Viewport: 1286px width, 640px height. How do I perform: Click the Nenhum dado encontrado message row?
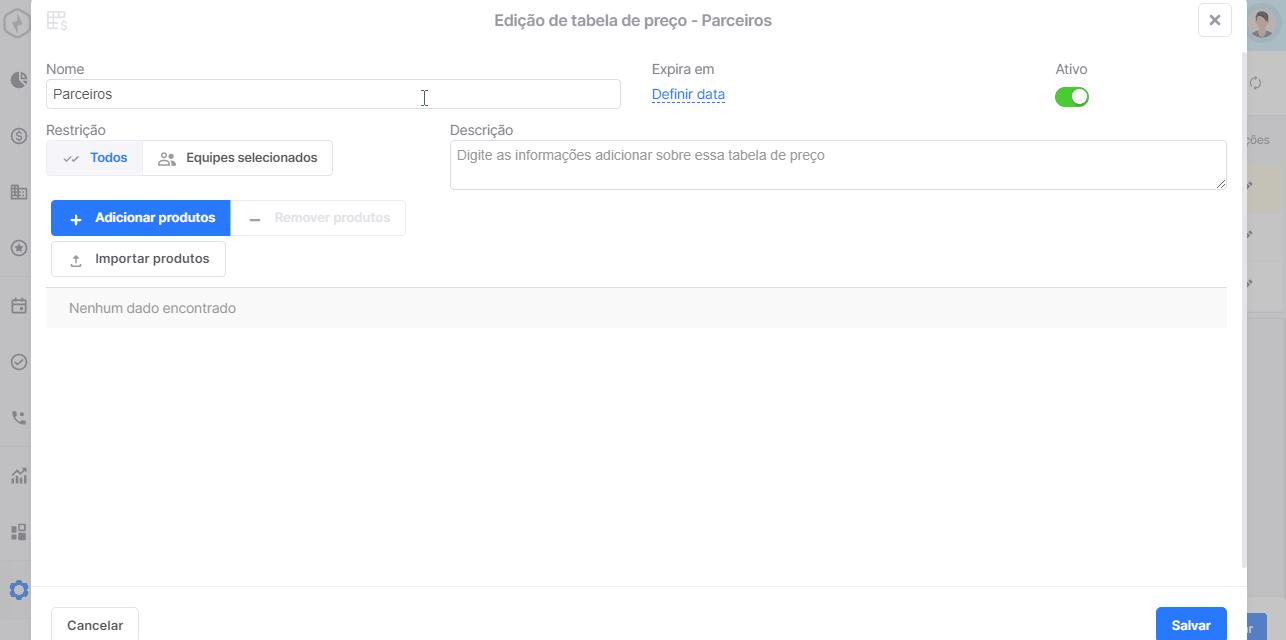pos(636,308)
